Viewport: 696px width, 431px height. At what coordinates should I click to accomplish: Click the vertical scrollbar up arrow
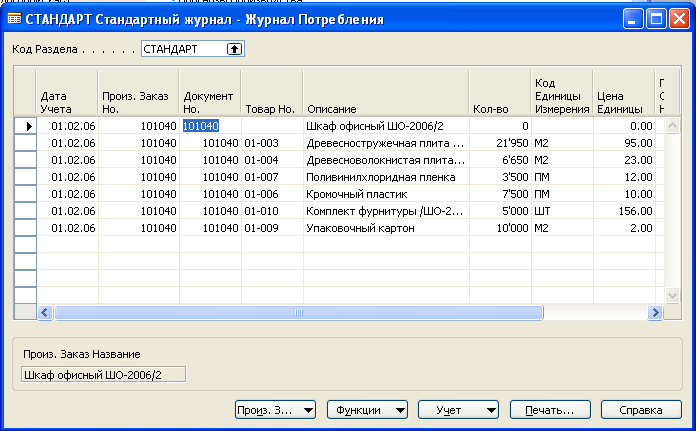tap(672, 126)
